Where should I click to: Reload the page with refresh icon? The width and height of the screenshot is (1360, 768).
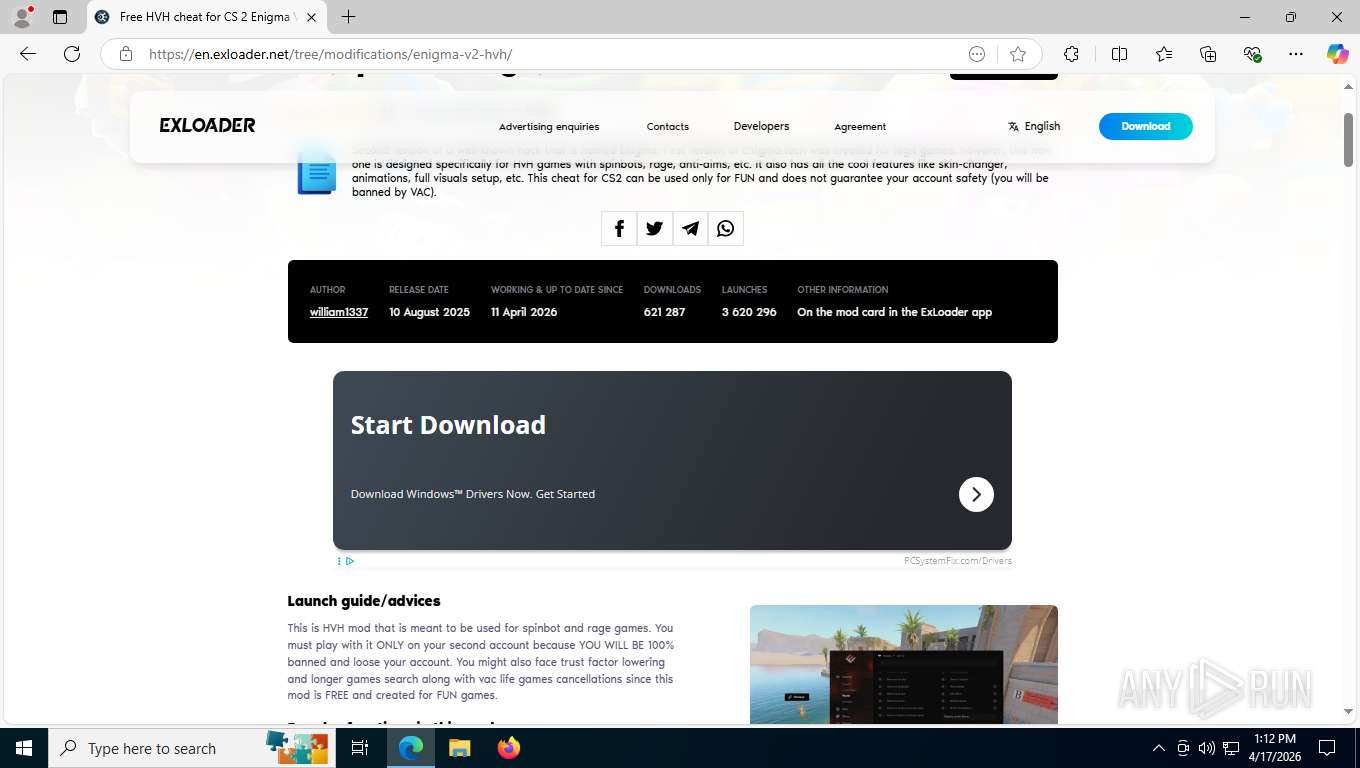[72, 54]
